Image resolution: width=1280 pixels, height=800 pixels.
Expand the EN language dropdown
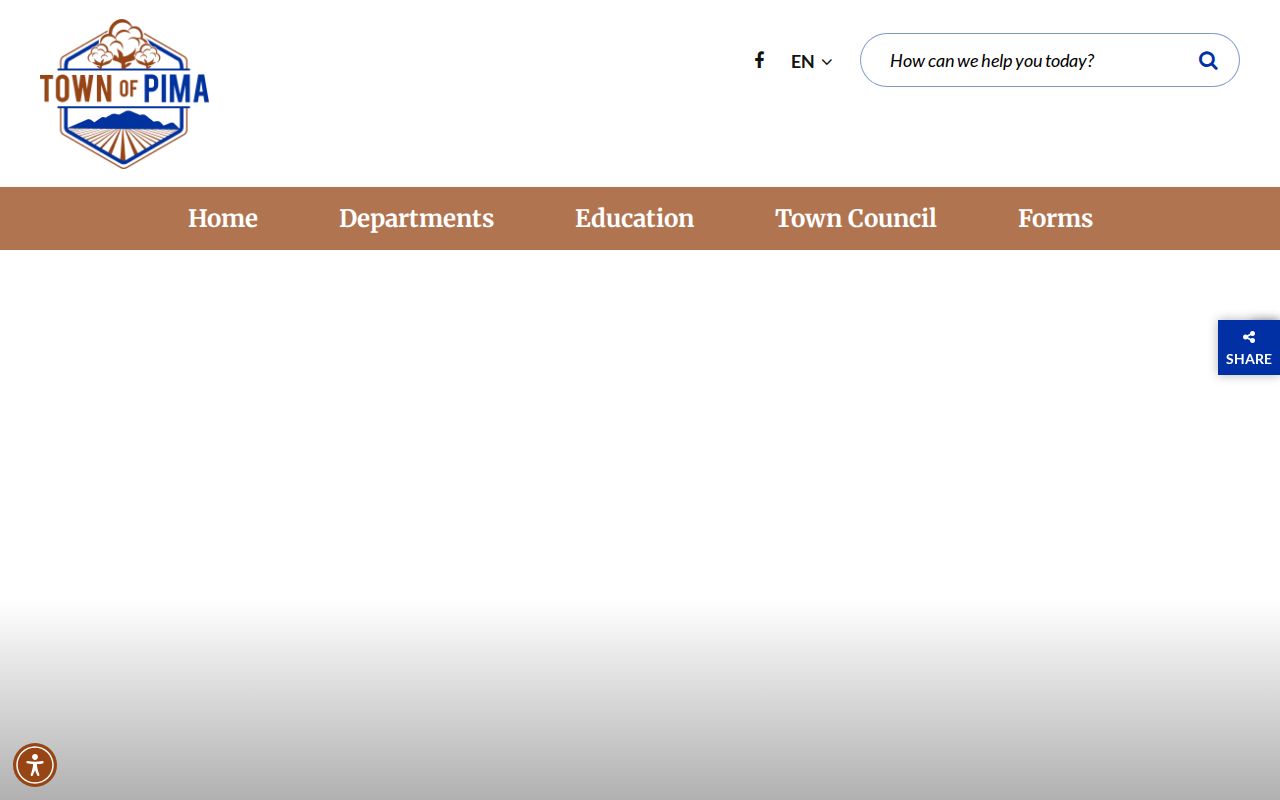(811, 61)
